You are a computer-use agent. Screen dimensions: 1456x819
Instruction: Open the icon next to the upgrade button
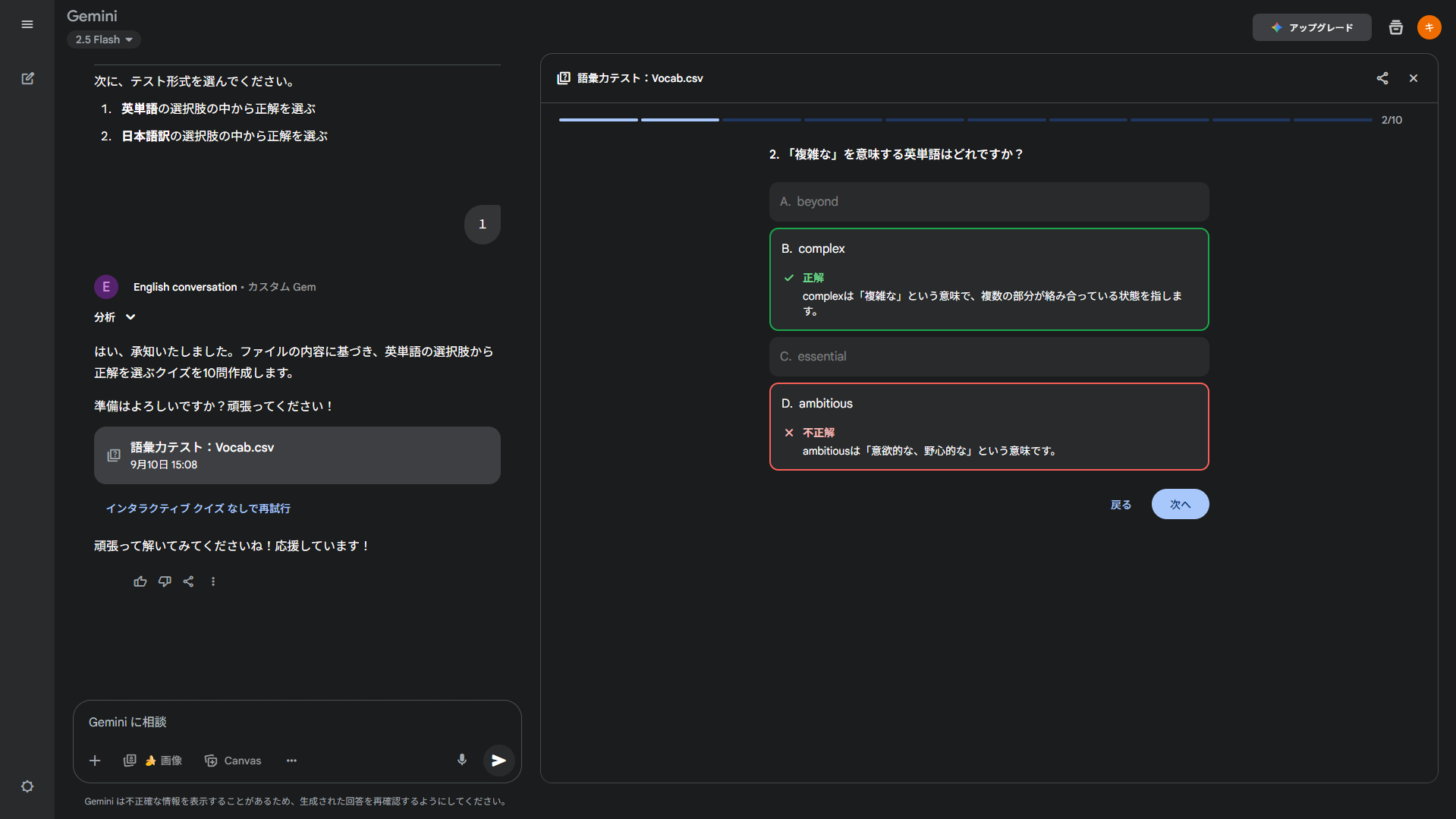(x=1396, y=27)
